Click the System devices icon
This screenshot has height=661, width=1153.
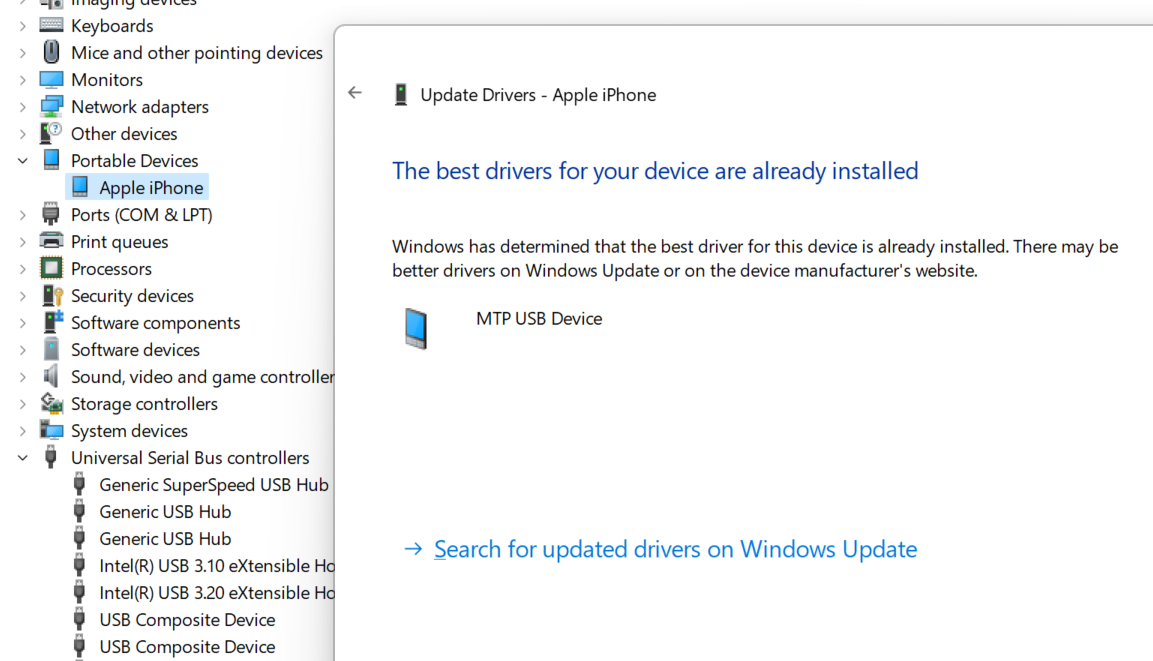pyautogui.click(x=51, y=430)
